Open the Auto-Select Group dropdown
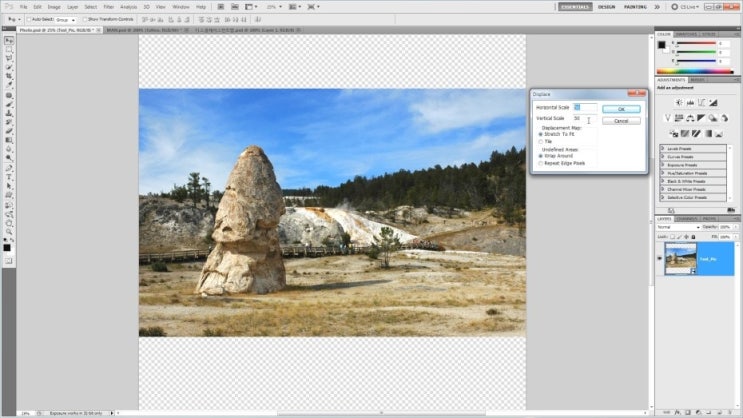This screenshot has width=743, height=418. tap(65, 20)
